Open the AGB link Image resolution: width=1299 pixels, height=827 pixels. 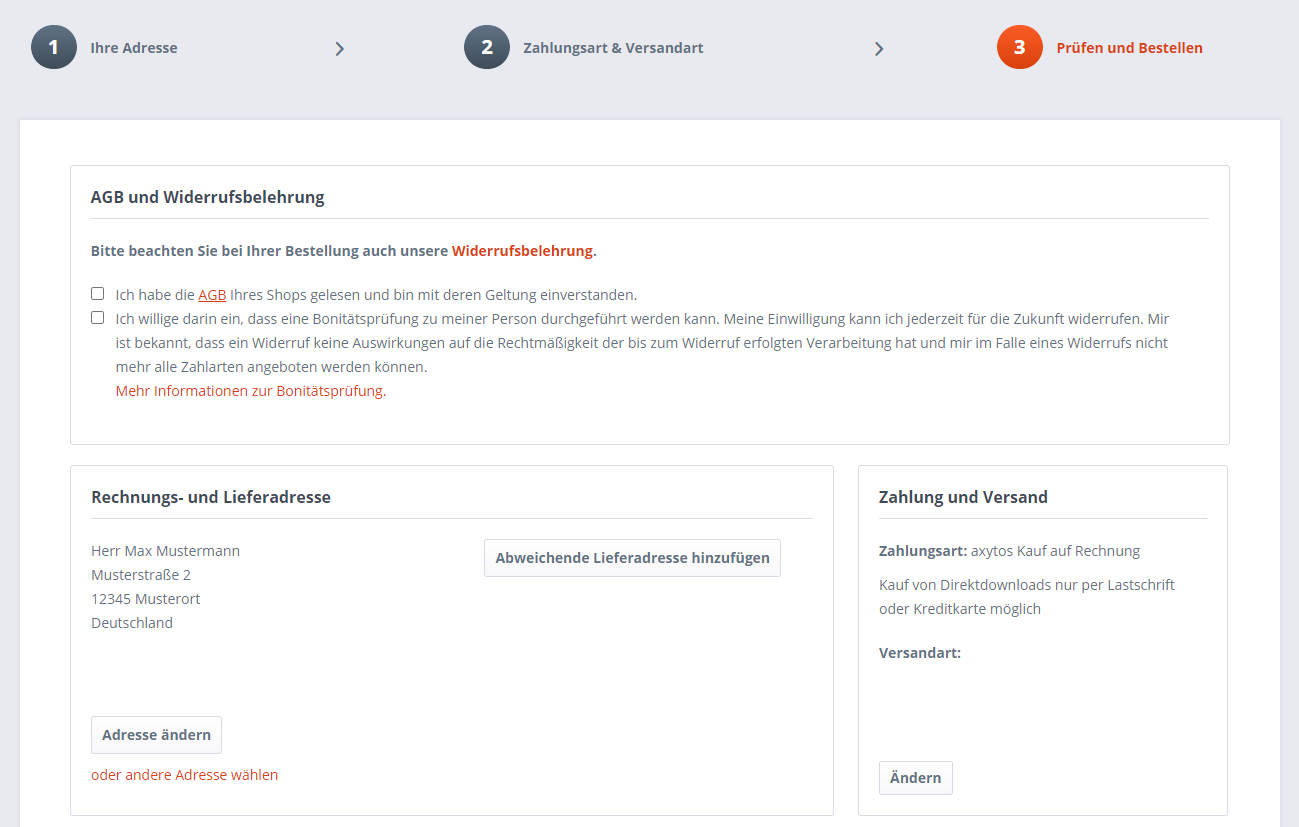pos(212,295)
